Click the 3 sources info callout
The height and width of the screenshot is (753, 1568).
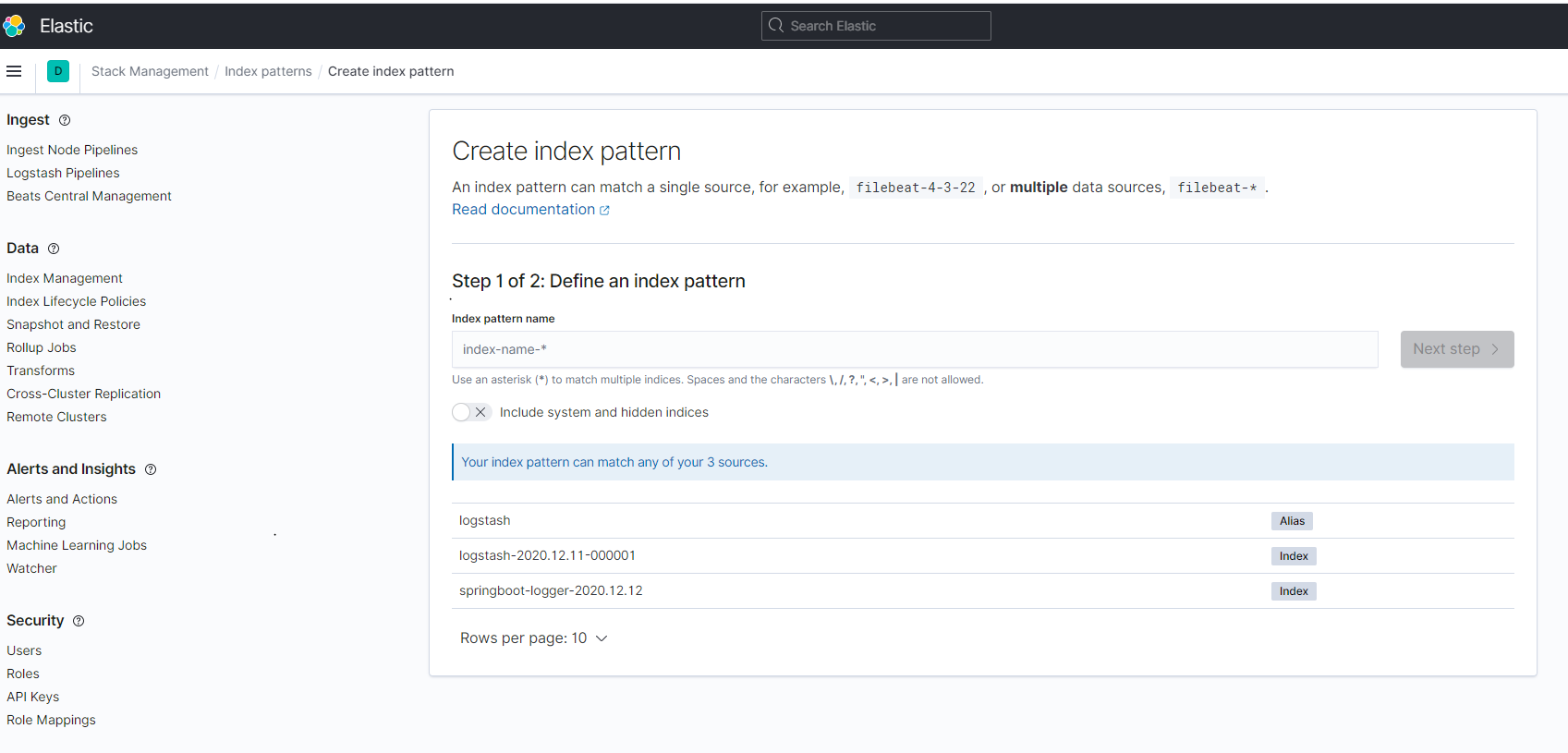(983, 462)
